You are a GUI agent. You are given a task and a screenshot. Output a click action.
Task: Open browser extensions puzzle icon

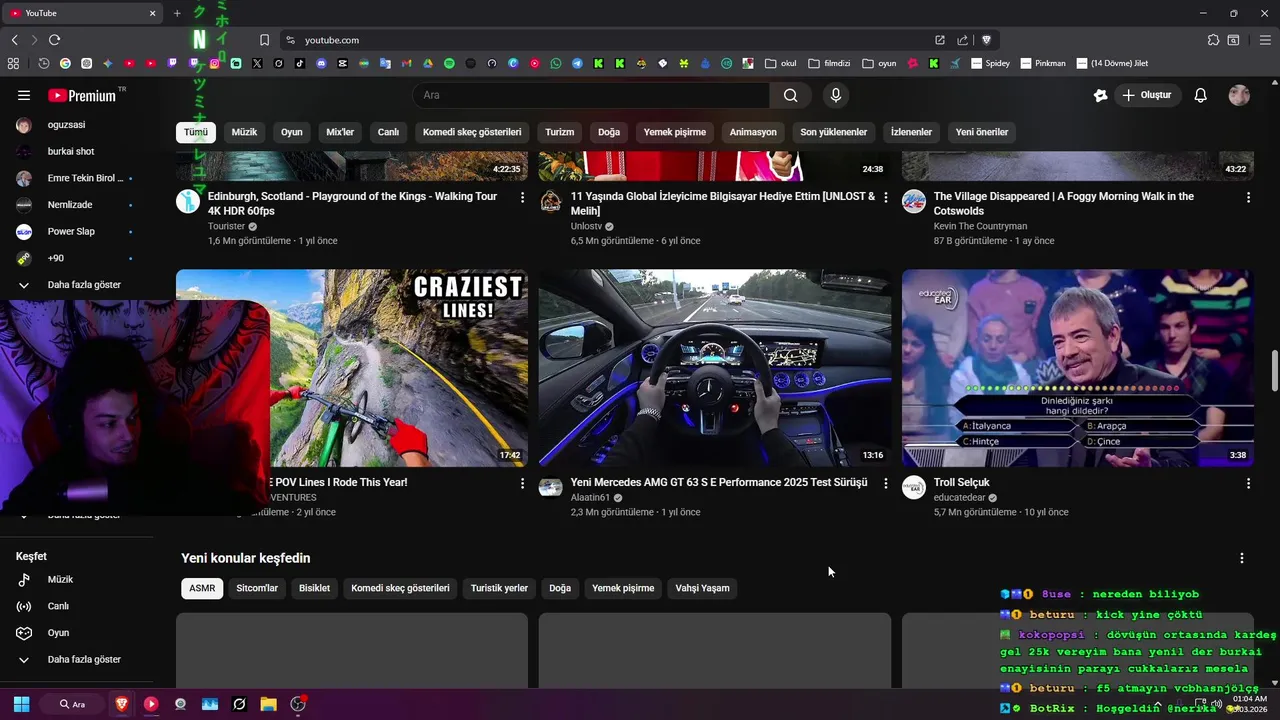(1213, 40)
